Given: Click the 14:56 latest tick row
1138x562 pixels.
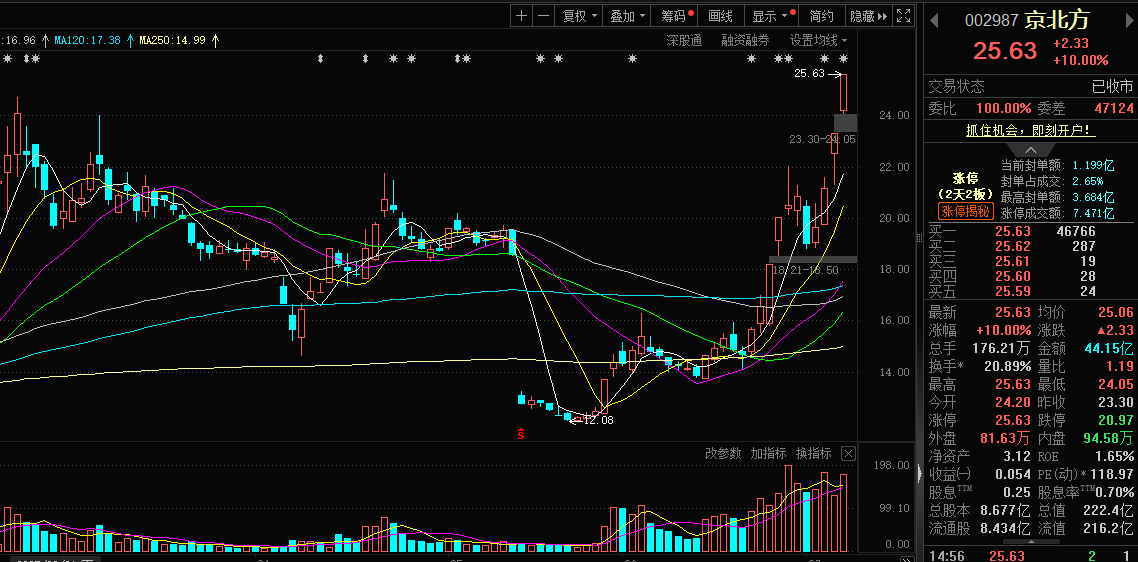Looking at the screenshot, I should tap(1031, 556).
